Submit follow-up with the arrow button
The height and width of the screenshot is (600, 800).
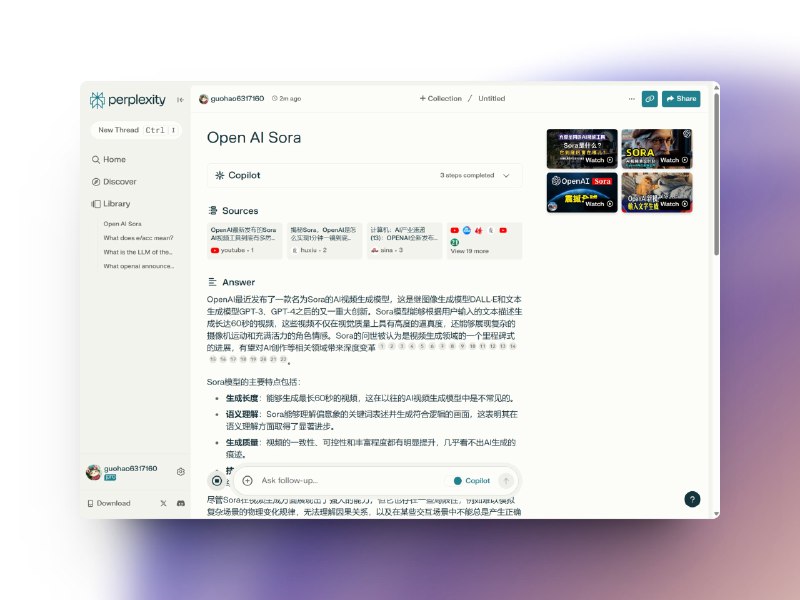(506, 481)
